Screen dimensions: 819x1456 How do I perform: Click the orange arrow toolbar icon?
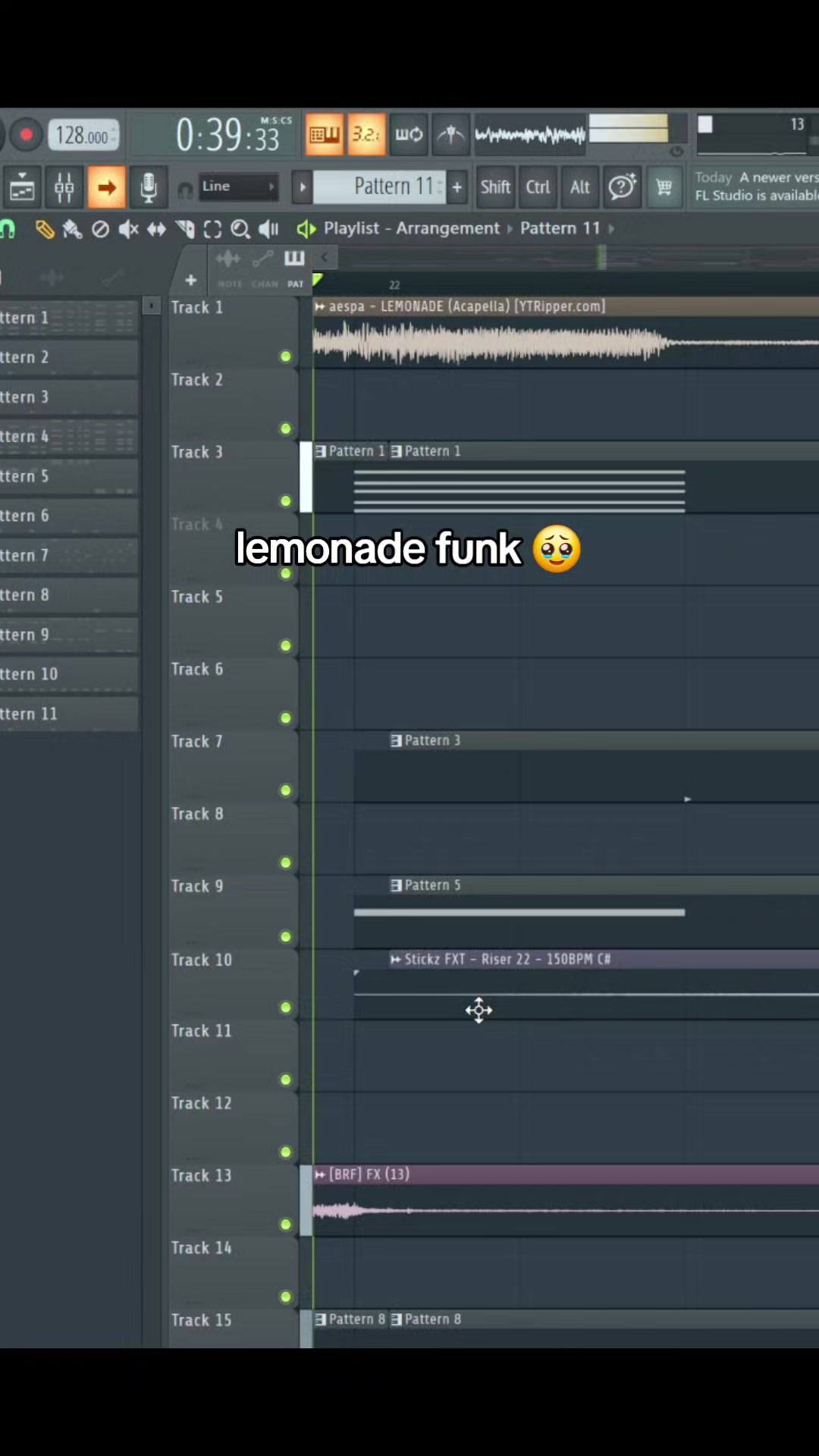pos(106,187)
